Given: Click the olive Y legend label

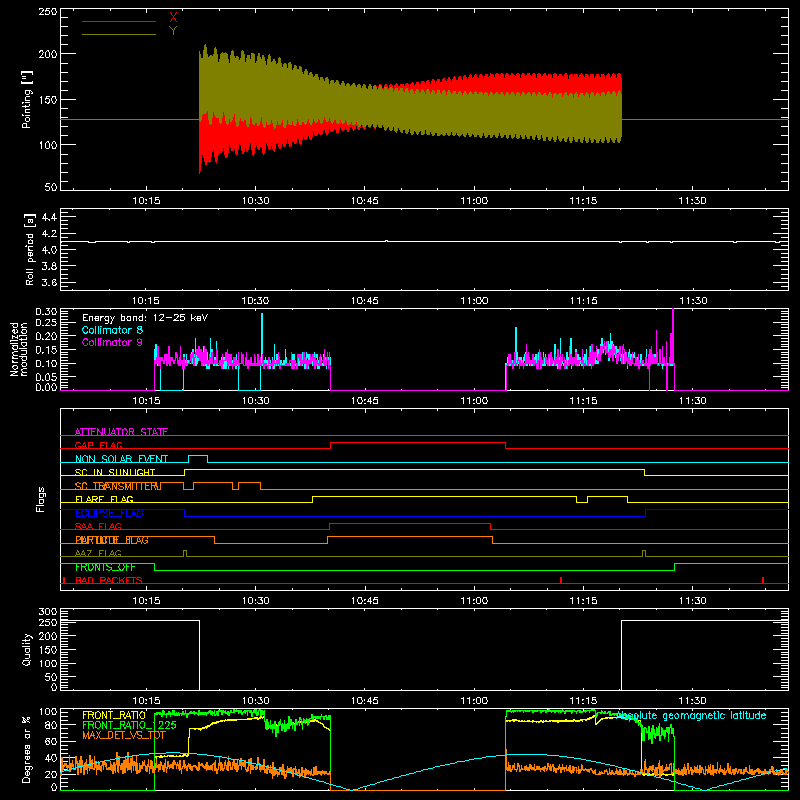Looking at the screenshot, I should (x=173, y=31).
